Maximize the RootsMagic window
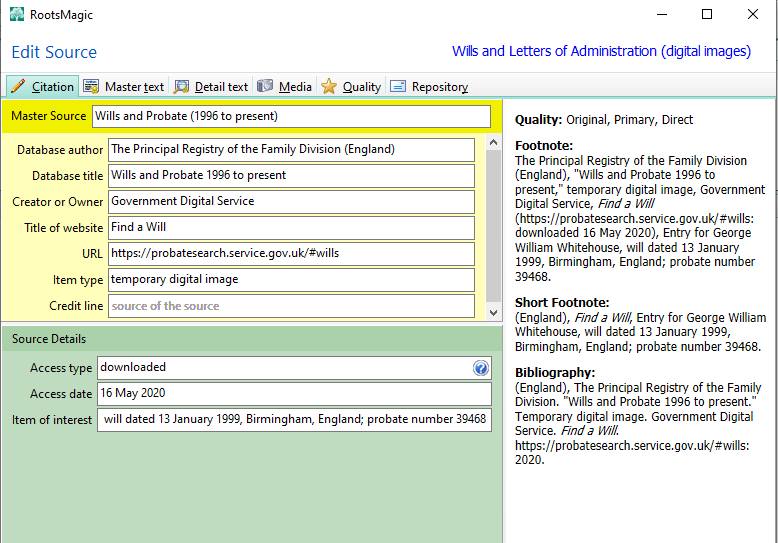 [x=707, y=14]
